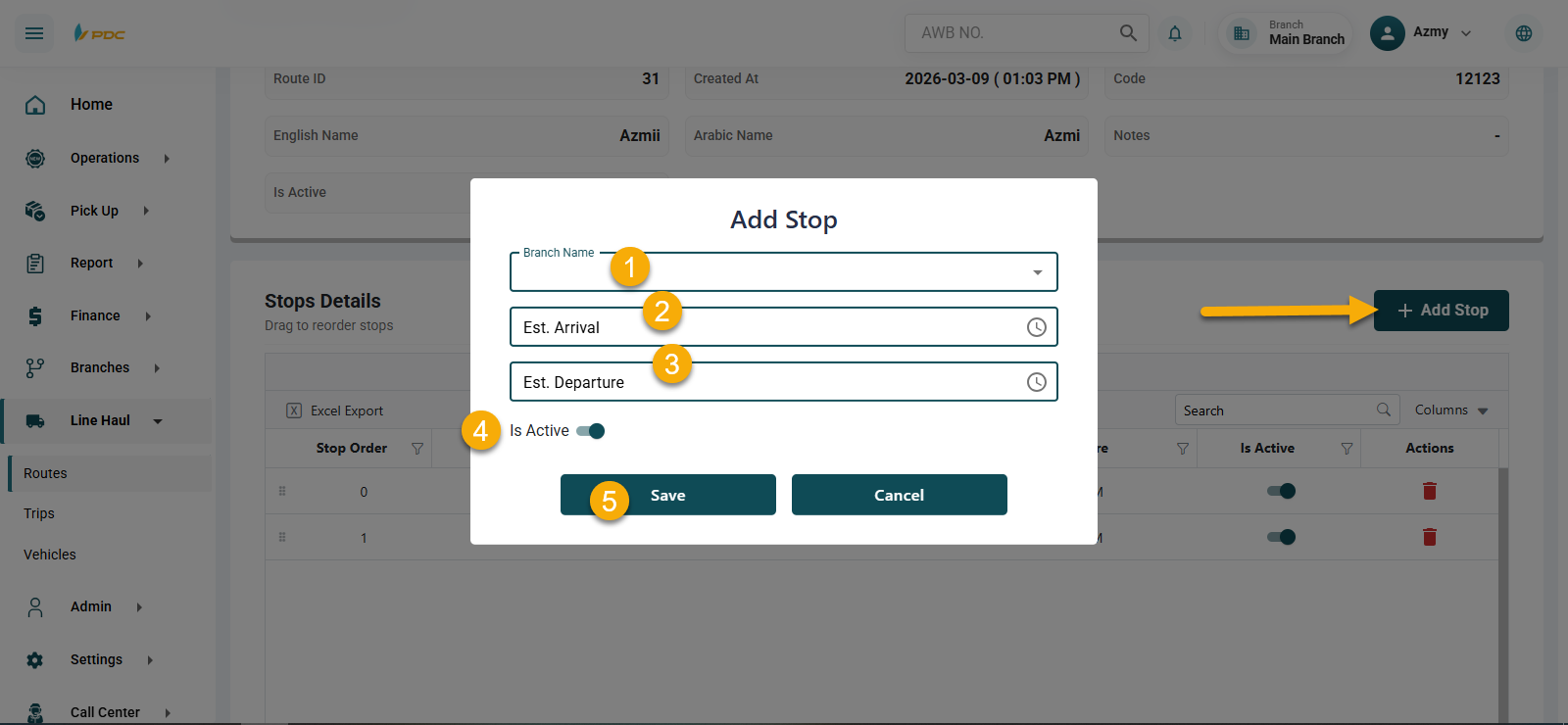Expand the Pick Up menu arrow

point(146,211)
